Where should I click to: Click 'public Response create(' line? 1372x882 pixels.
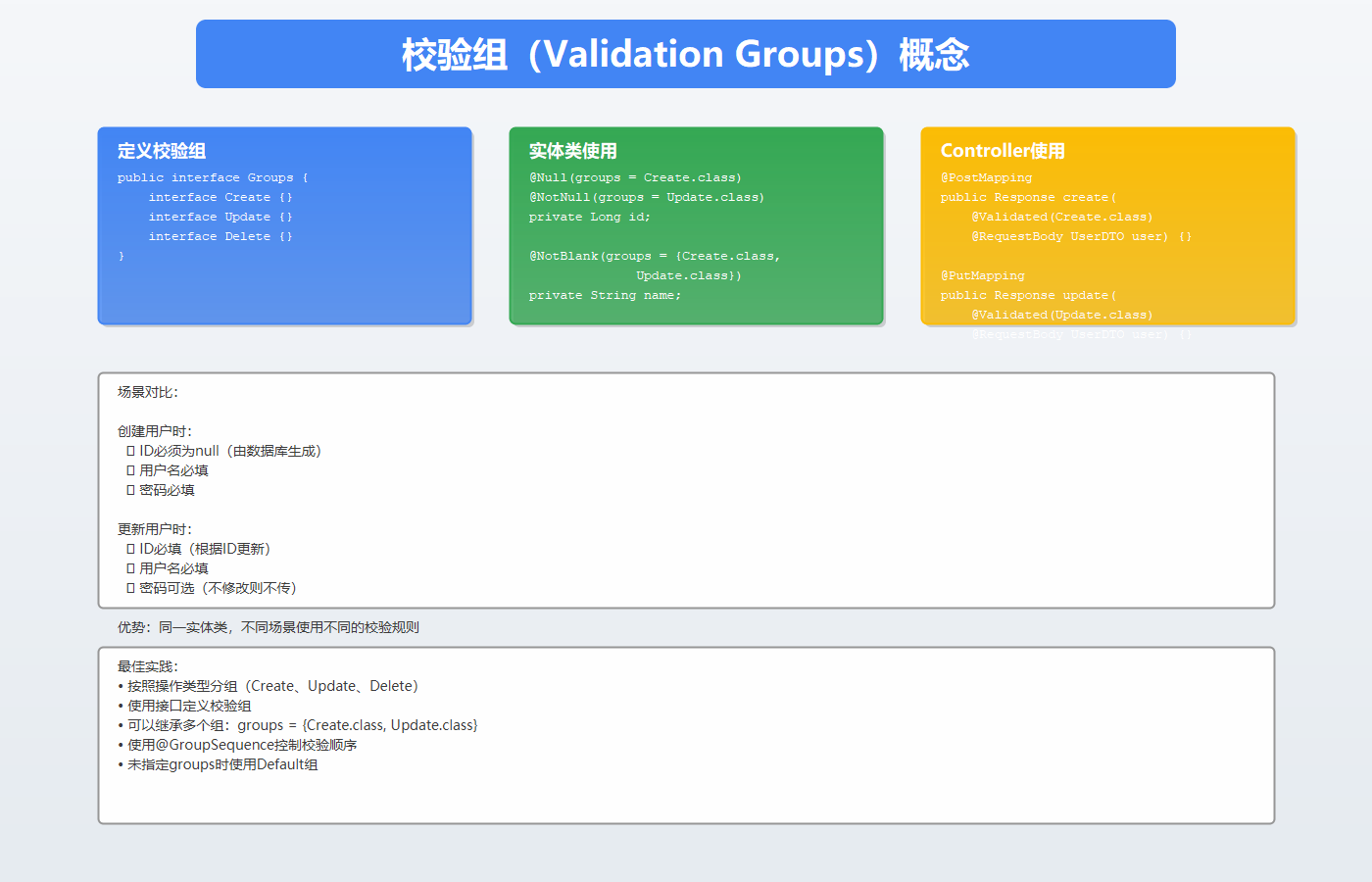coord(1028,197)
